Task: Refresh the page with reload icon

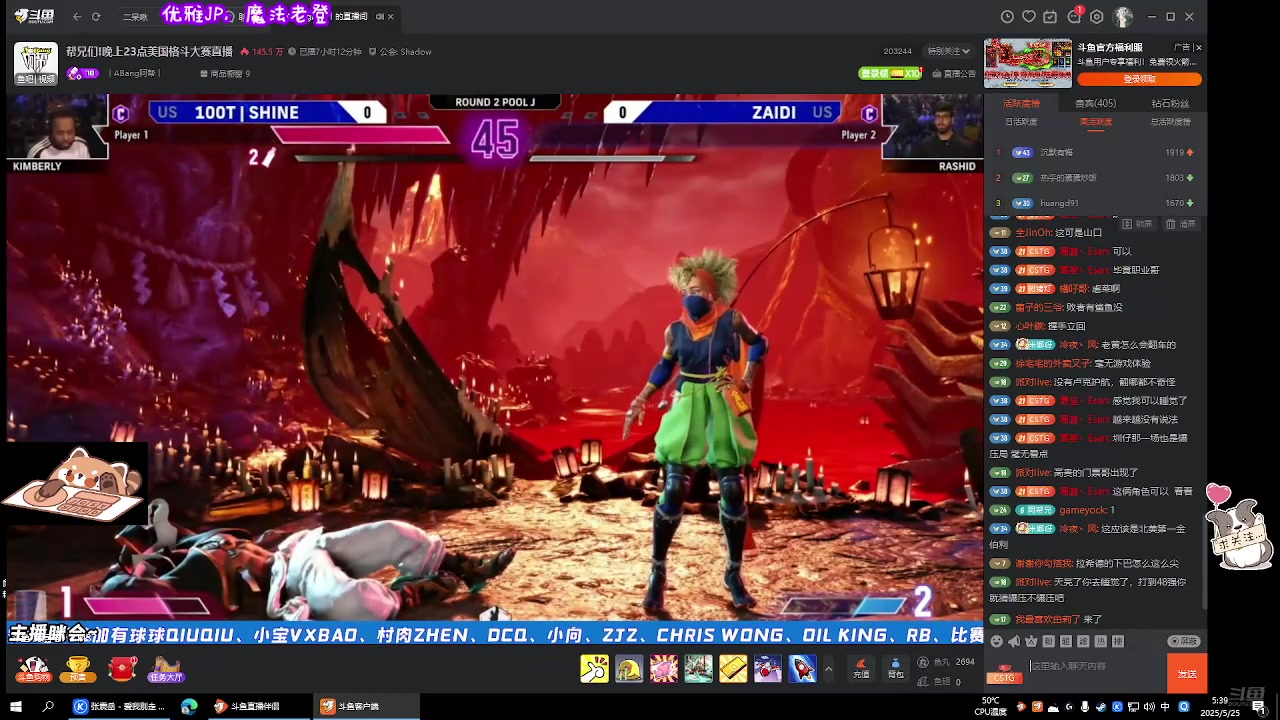Action: click(x=96, y=17)
